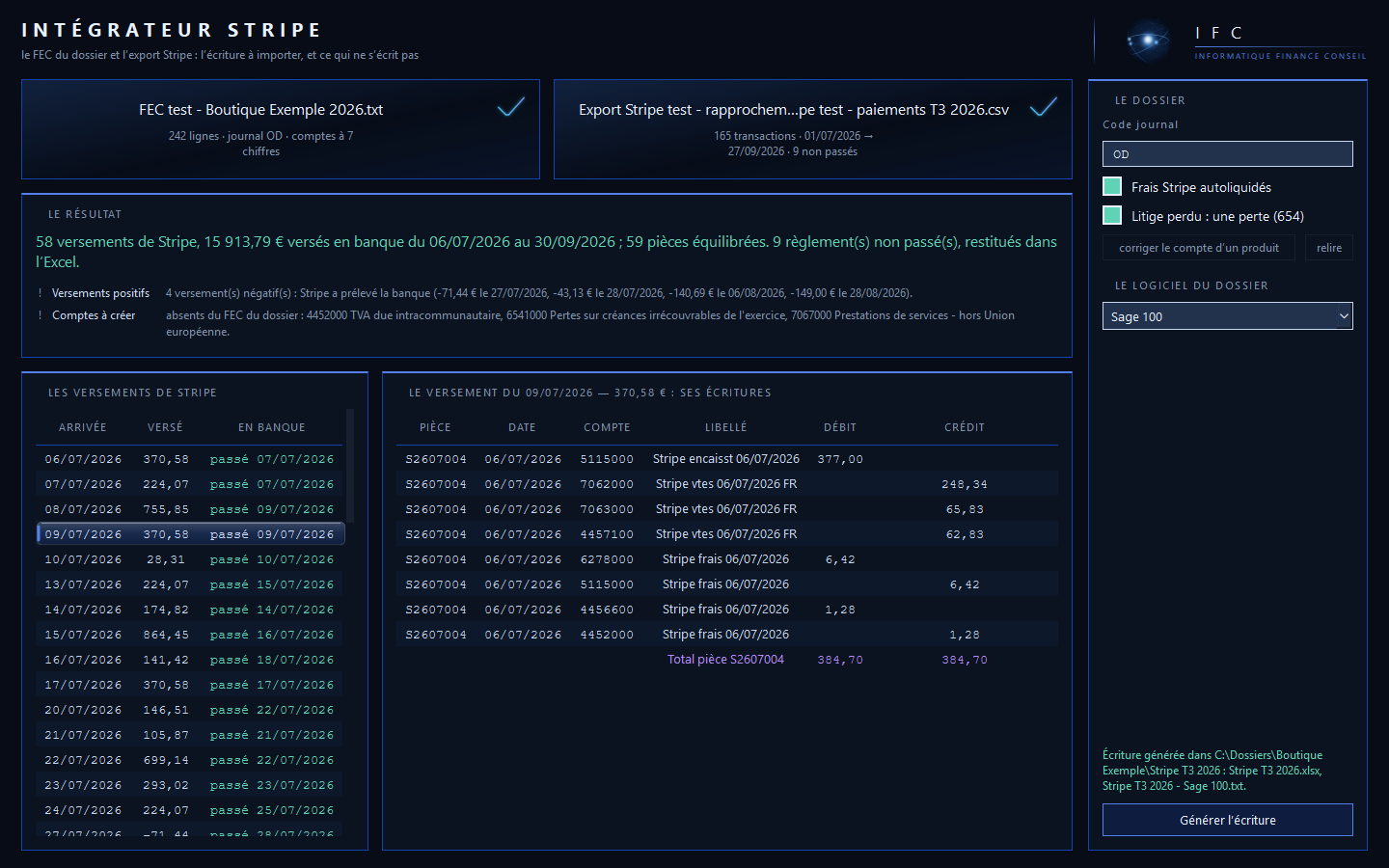Click the IFC globe logo
The height and width of the screenshot is (868, 1389).
[x=1148, y=41]
